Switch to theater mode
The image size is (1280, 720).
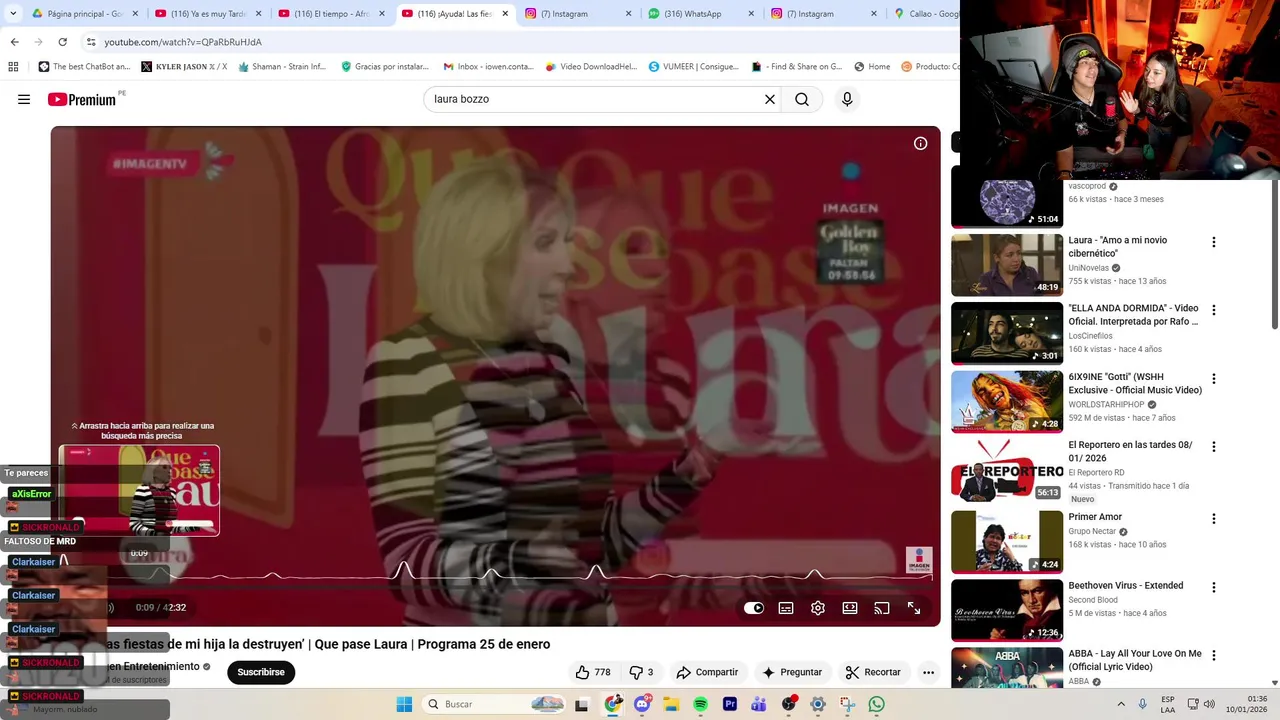[850, 608]
